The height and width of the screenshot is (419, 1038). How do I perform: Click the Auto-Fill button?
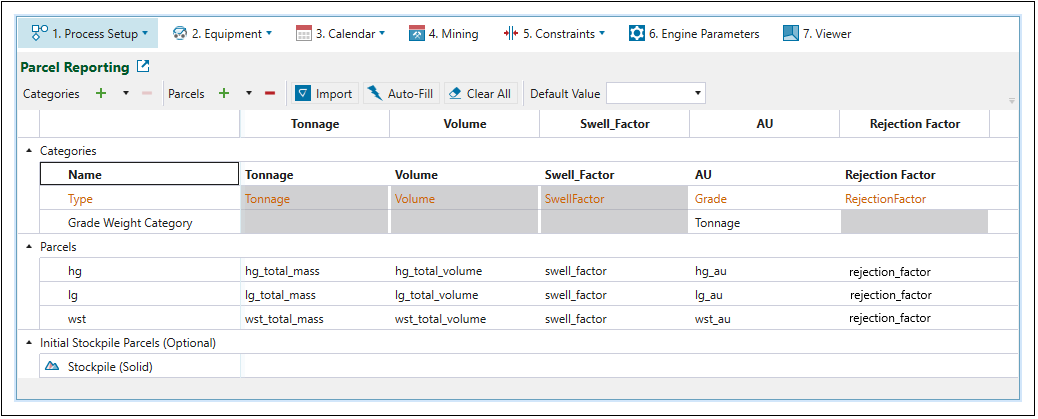(400, 94)
